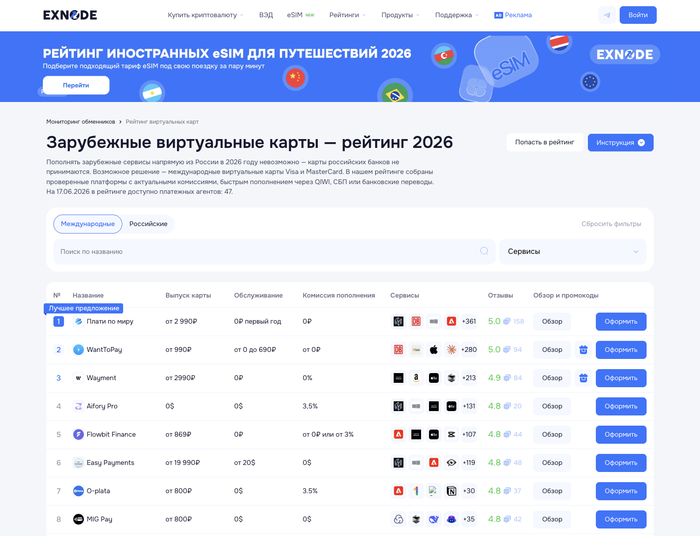Open the Telegram icon button in header
The height and width of the screenshot is (536, 700).
[607, 15]
